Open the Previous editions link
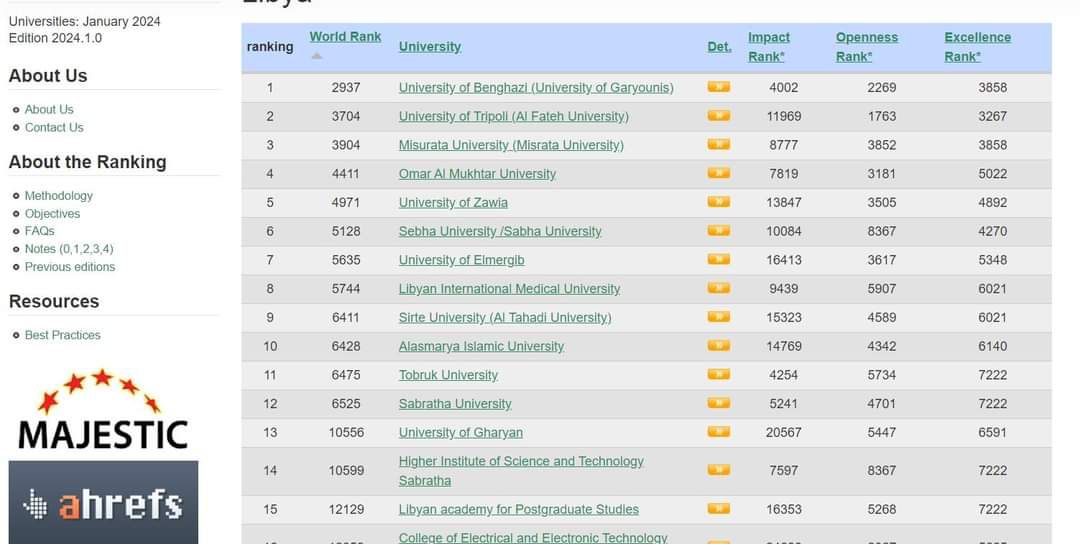This screenshot has height=544, width=1080. [70, 266]
